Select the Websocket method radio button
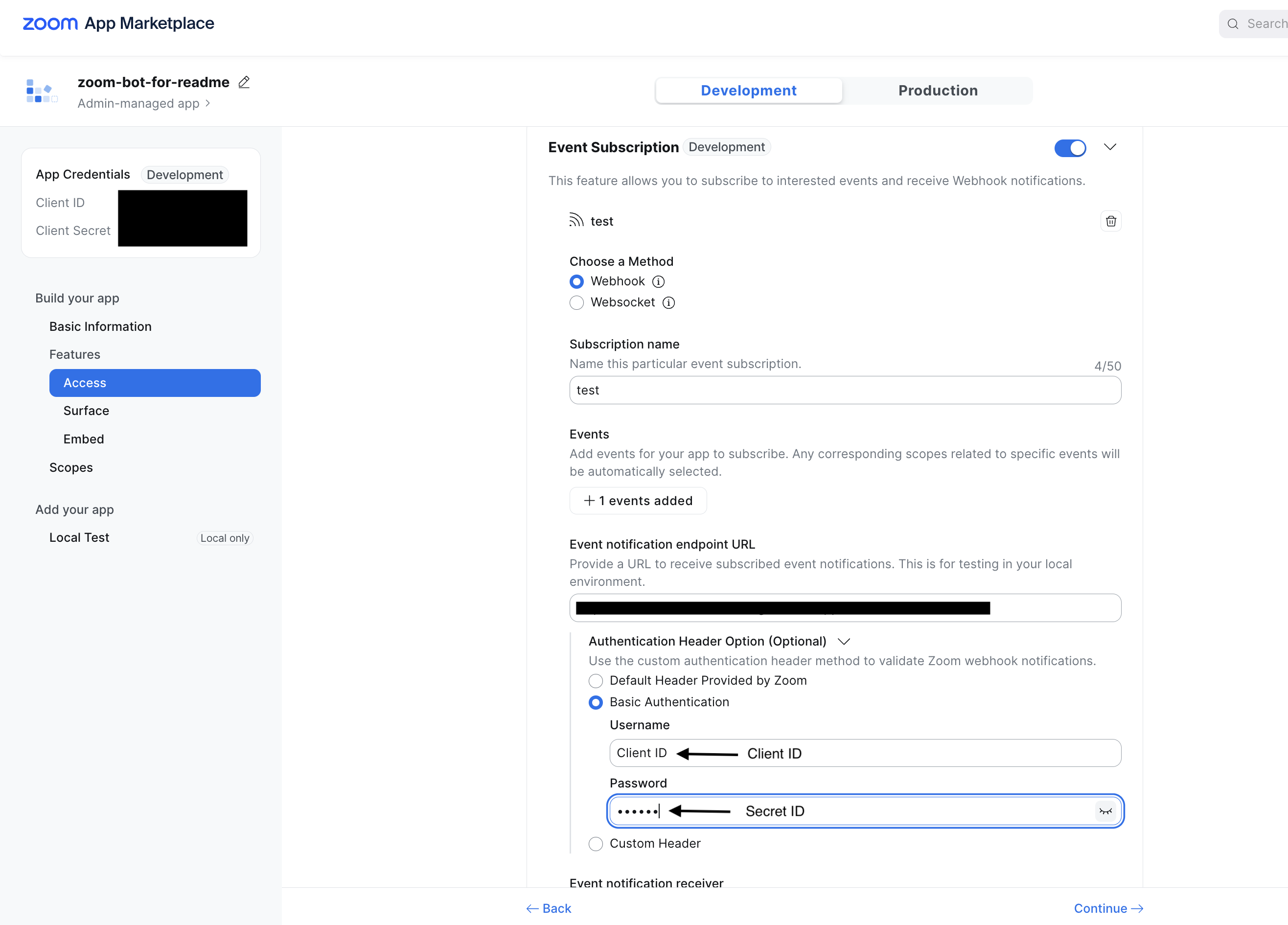This screenshot has width=1288, height=925. click(576, 302)
